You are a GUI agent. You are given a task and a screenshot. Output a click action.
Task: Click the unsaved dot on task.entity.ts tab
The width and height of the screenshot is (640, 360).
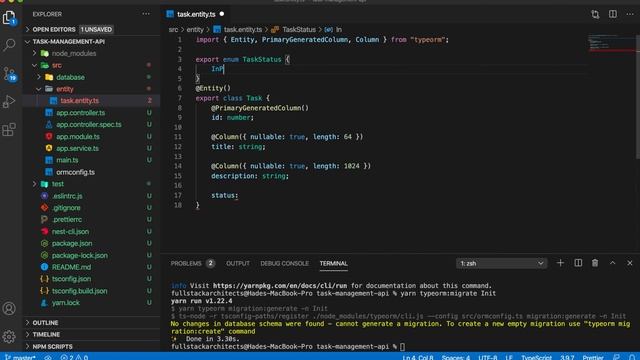[x=222, y=14]
